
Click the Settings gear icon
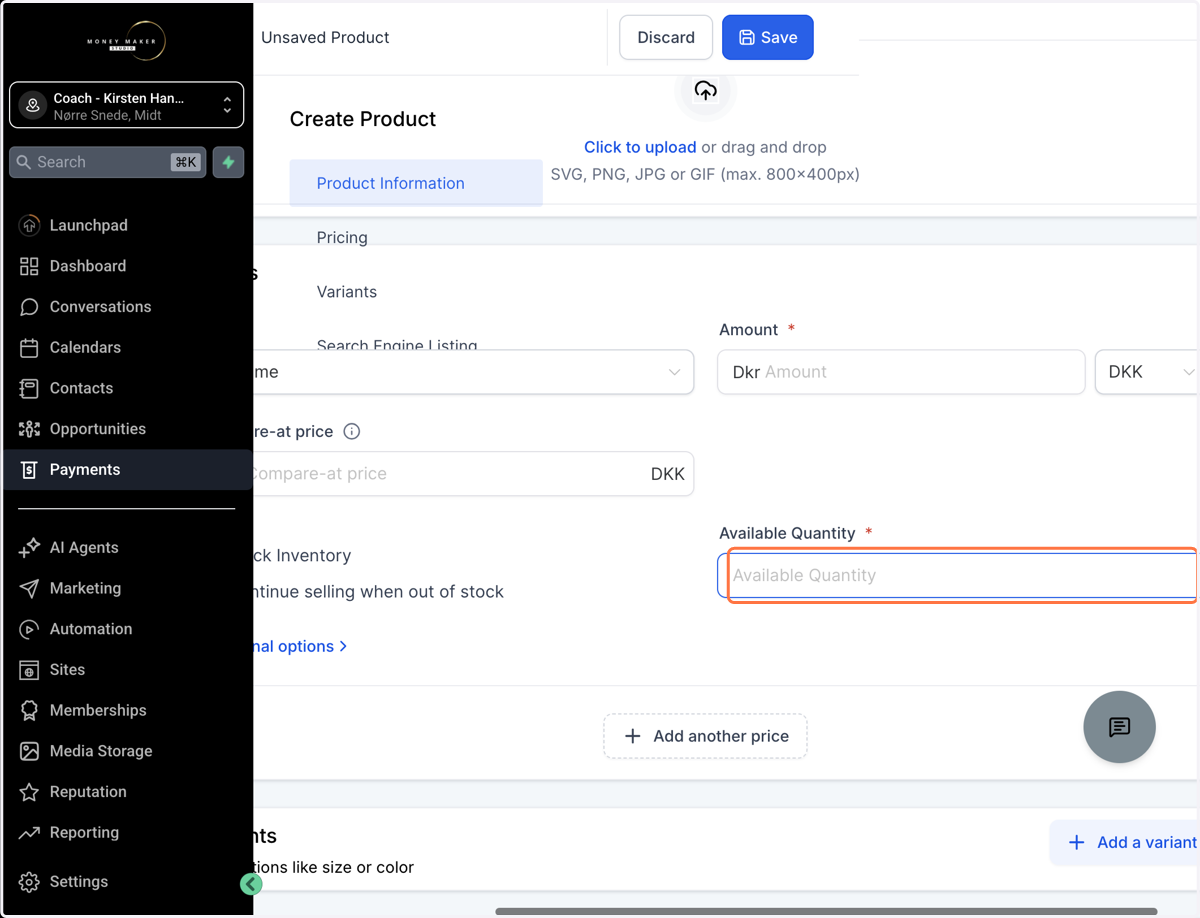point(29,882)
